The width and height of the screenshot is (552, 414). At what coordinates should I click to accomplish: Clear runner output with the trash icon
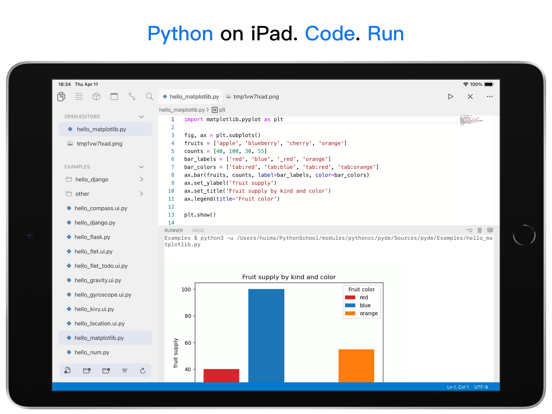point(479,230)
